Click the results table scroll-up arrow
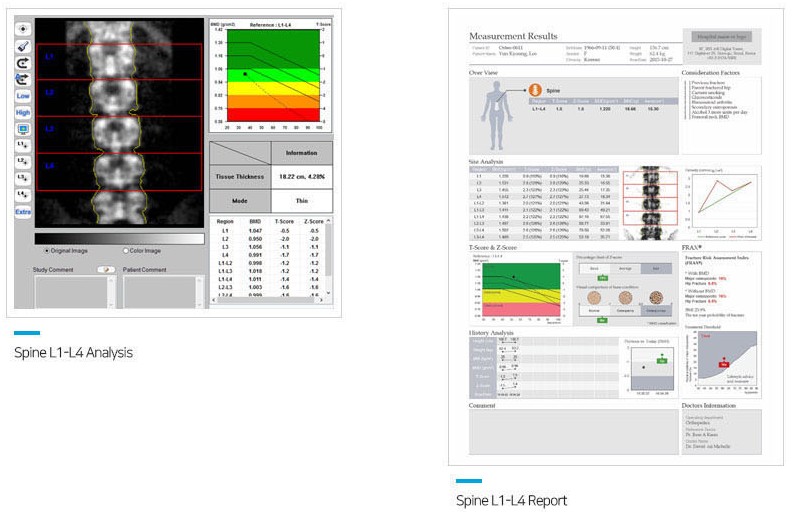 [x=329, y=221]
